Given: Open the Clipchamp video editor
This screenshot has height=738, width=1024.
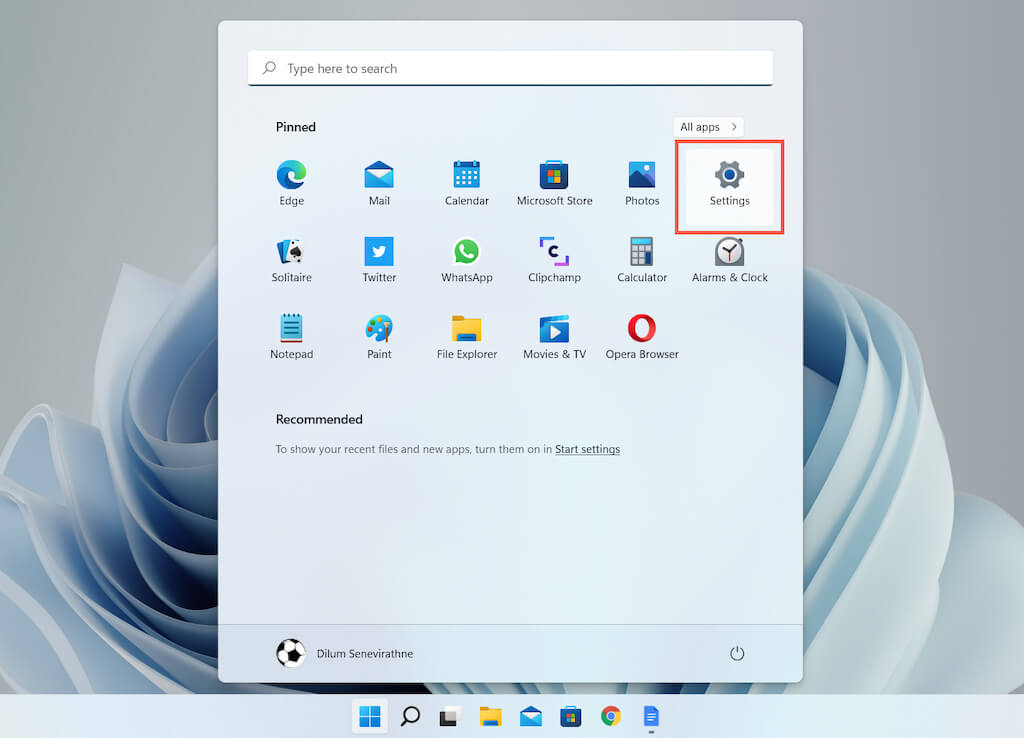Looking at the screenshot, I should coord(554,260).
